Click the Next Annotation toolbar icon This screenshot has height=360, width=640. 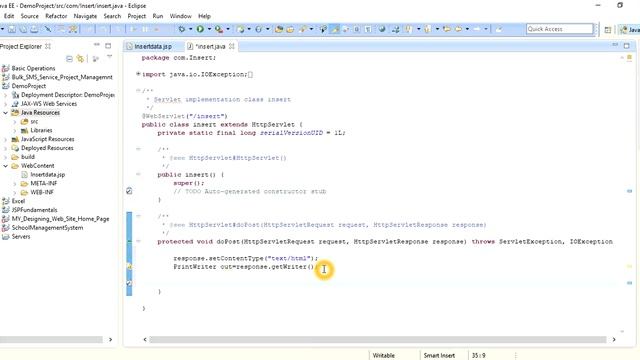pyautogui.click(x=408, y=29)
